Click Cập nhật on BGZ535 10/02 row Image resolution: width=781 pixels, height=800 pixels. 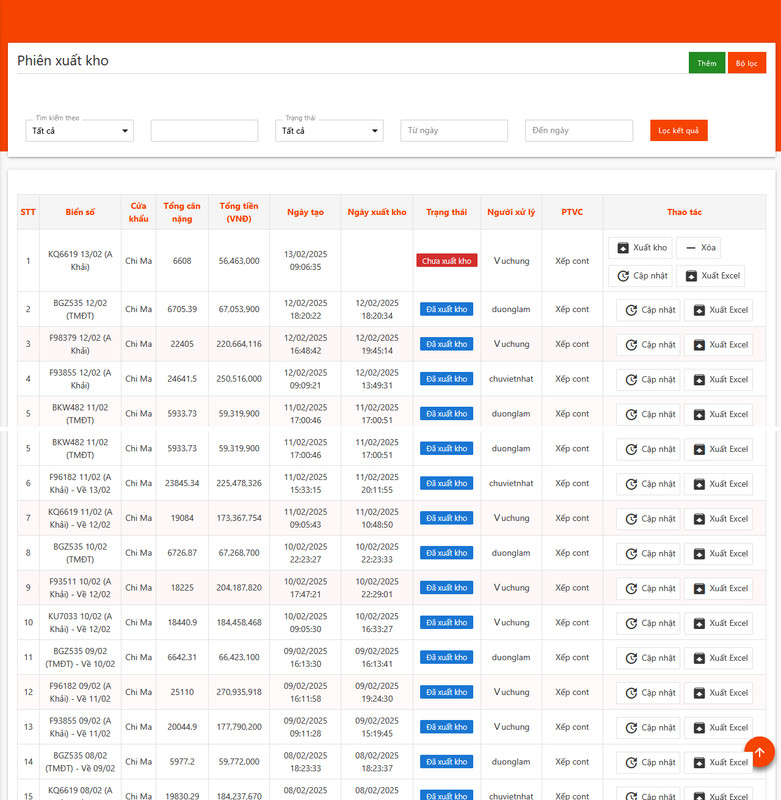point(648,554)
